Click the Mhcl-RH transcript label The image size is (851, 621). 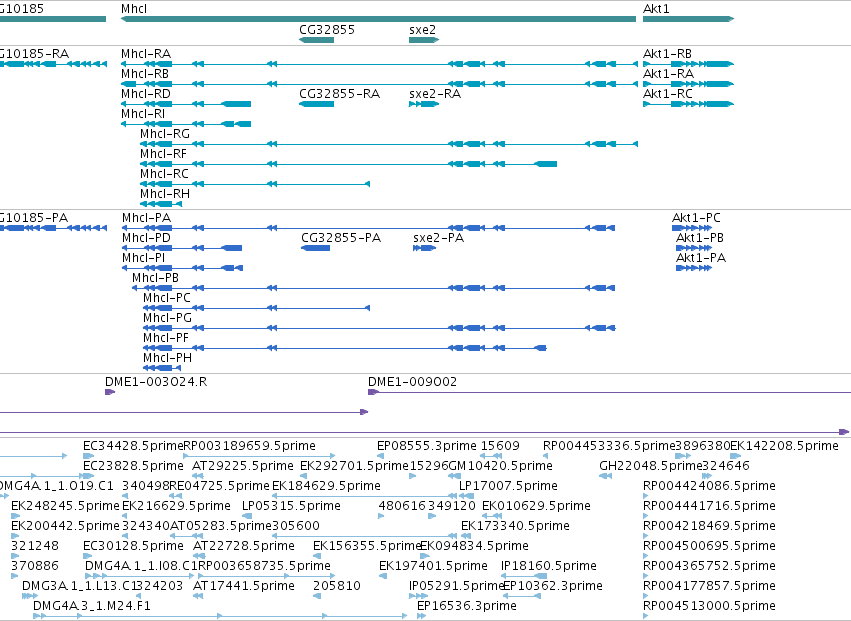(x=165, y=194)
